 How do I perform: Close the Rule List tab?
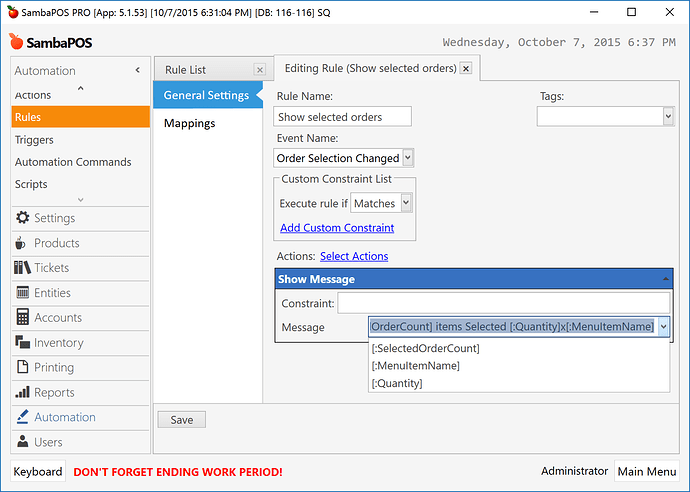click(260, 70)
